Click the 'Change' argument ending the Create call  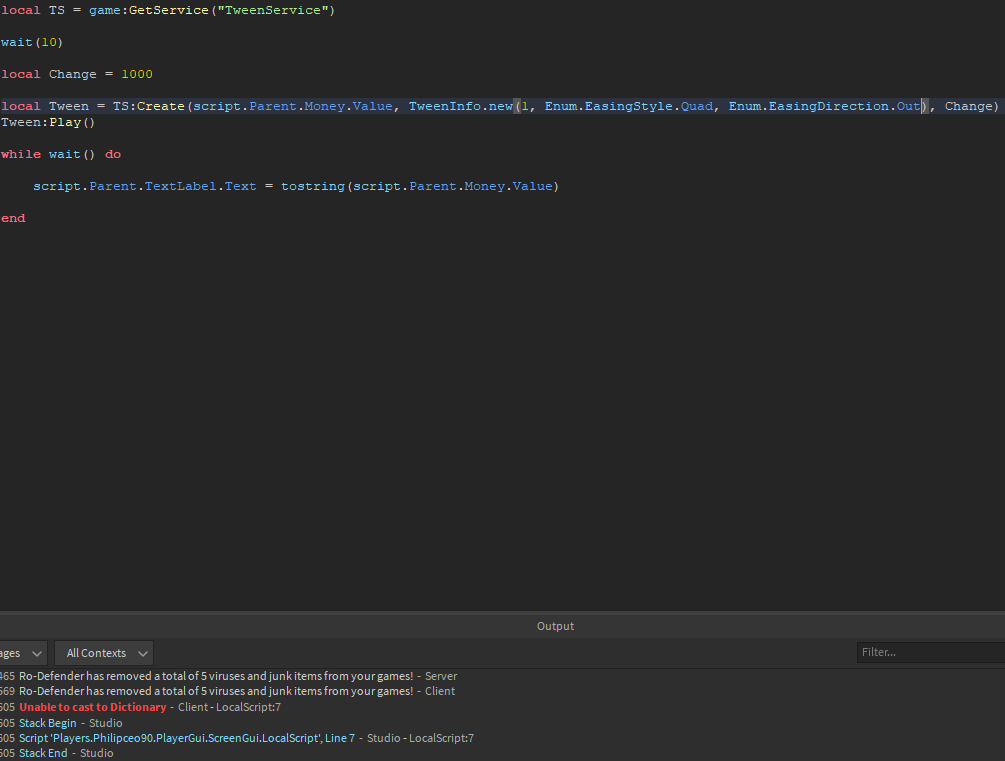point(968,106)
